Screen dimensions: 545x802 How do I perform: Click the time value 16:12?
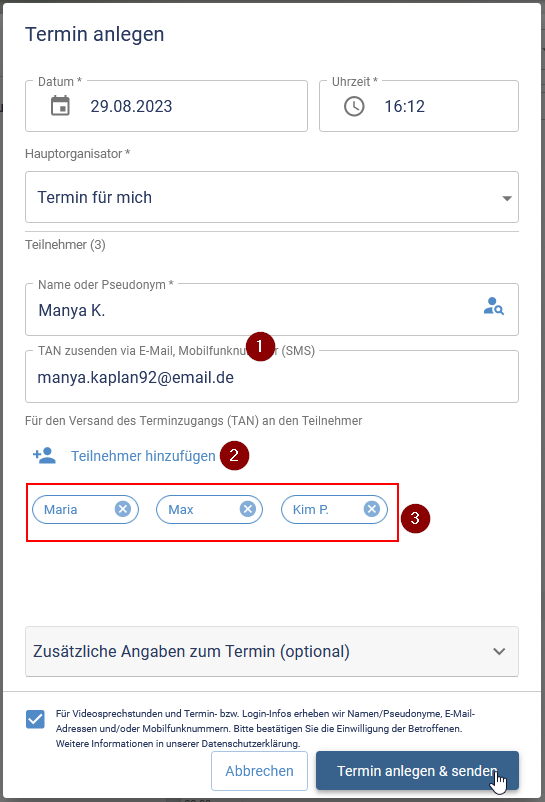point(404,106)
